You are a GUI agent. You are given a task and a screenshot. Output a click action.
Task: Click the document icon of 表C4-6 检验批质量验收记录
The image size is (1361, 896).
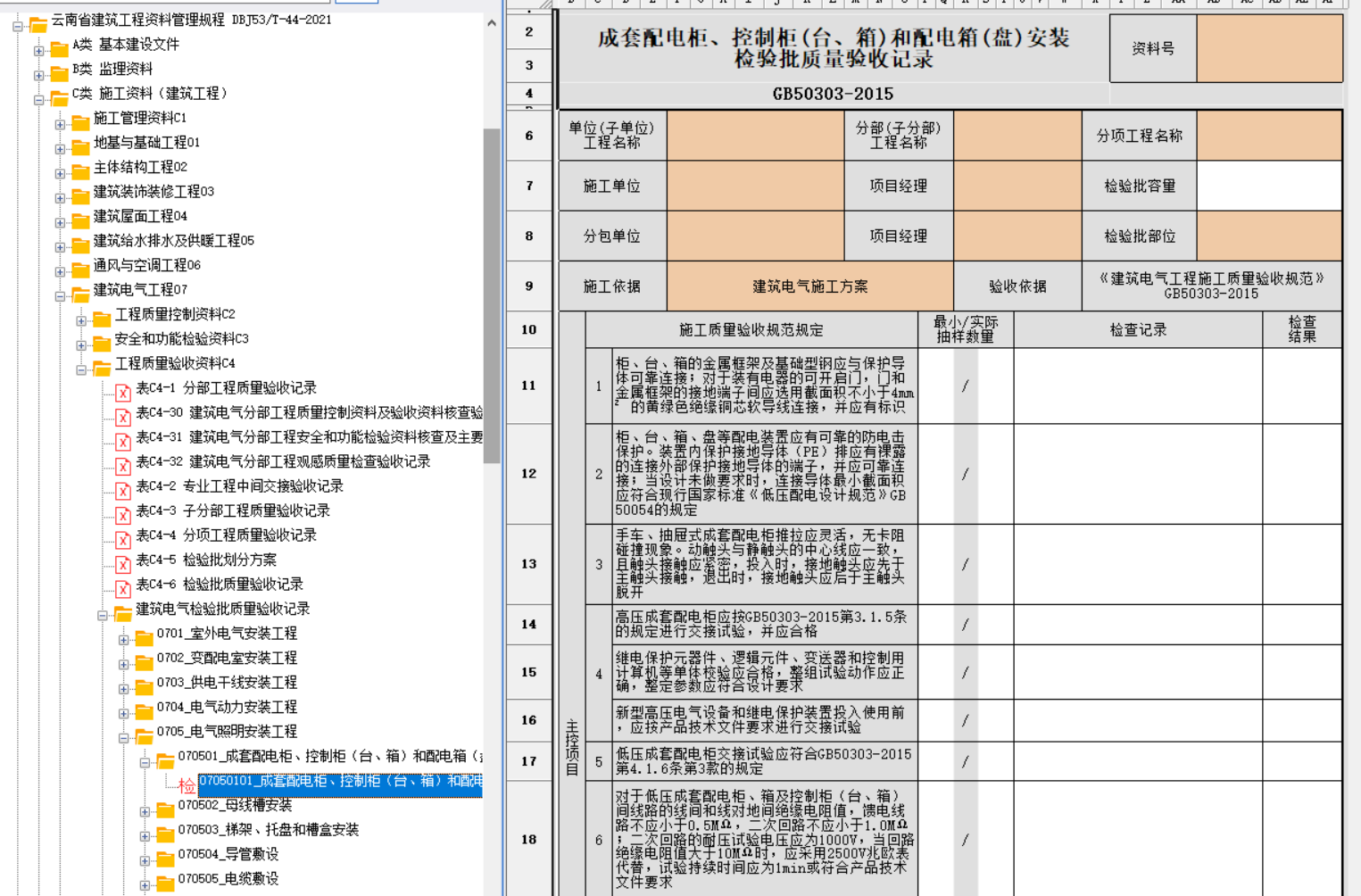click(123, 588)
